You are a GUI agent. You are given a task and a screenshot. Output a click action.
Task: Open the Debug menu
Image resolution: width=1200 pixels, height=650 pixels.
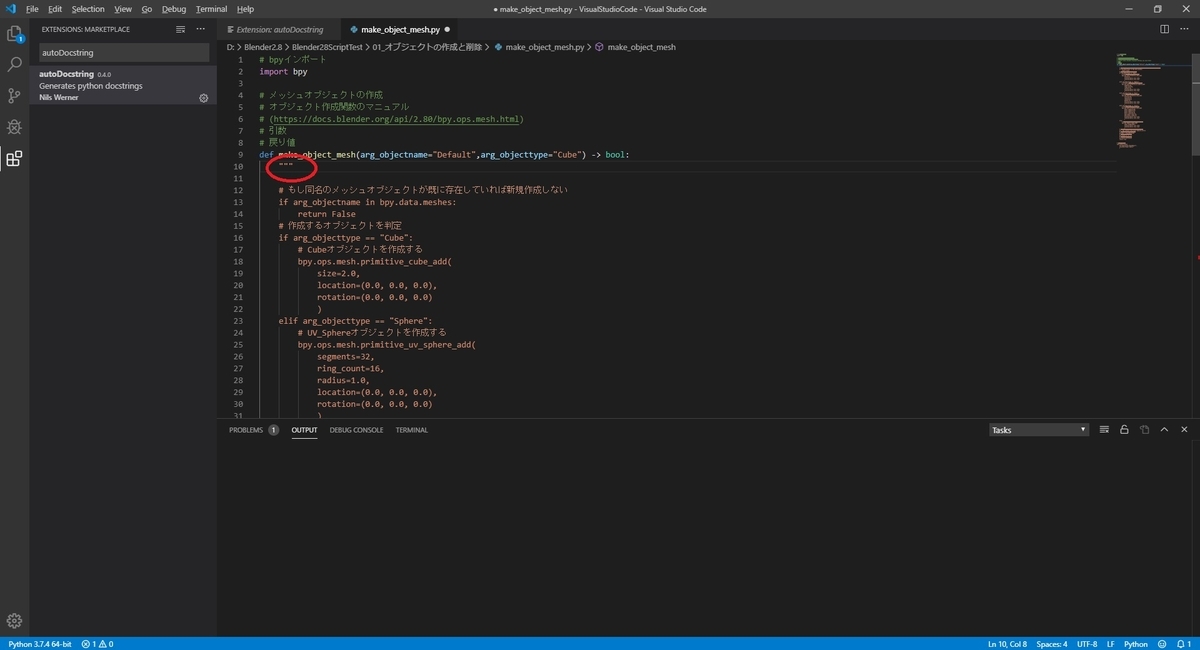174,9
